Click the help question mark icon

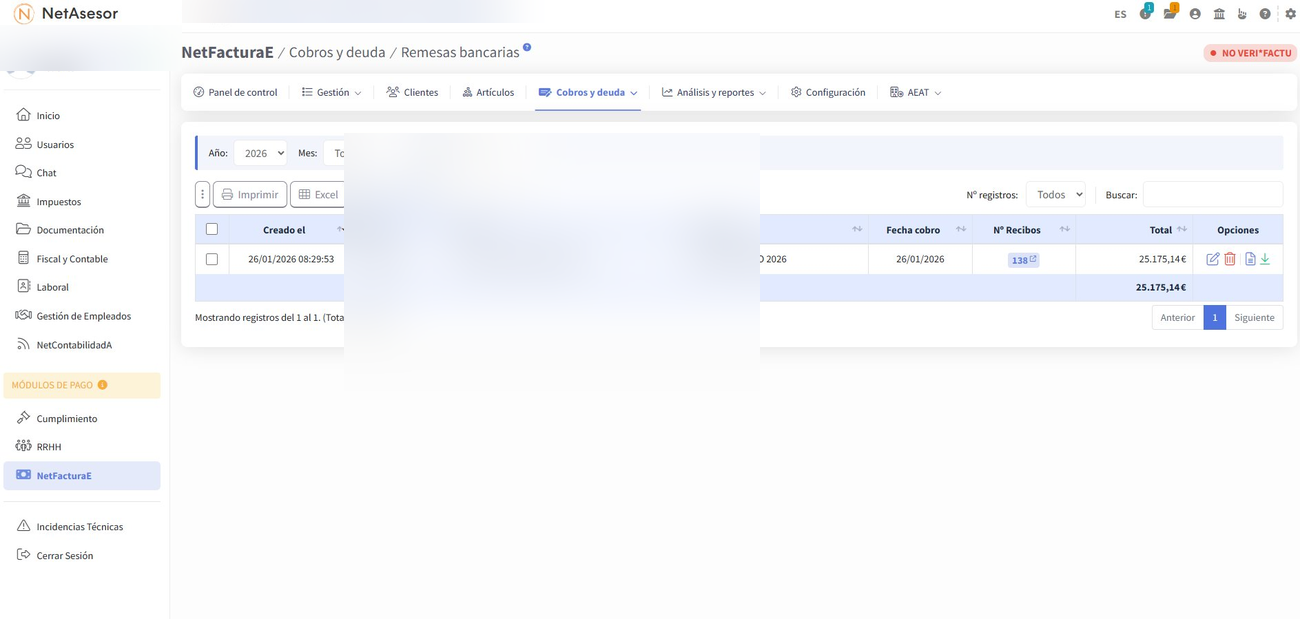tap(1265, 14)
